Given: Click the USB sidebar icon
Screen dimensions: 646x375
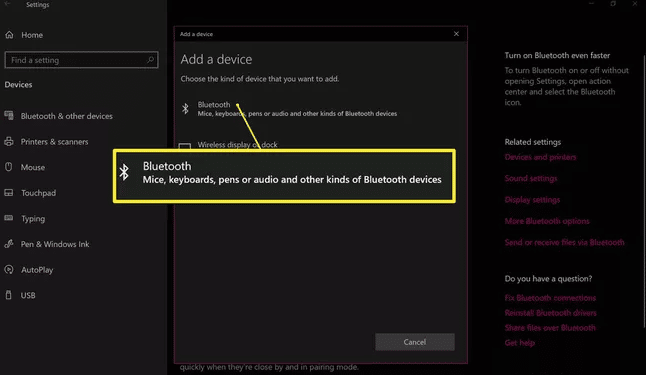Looking at the screenshot, I should coord(9,295).
